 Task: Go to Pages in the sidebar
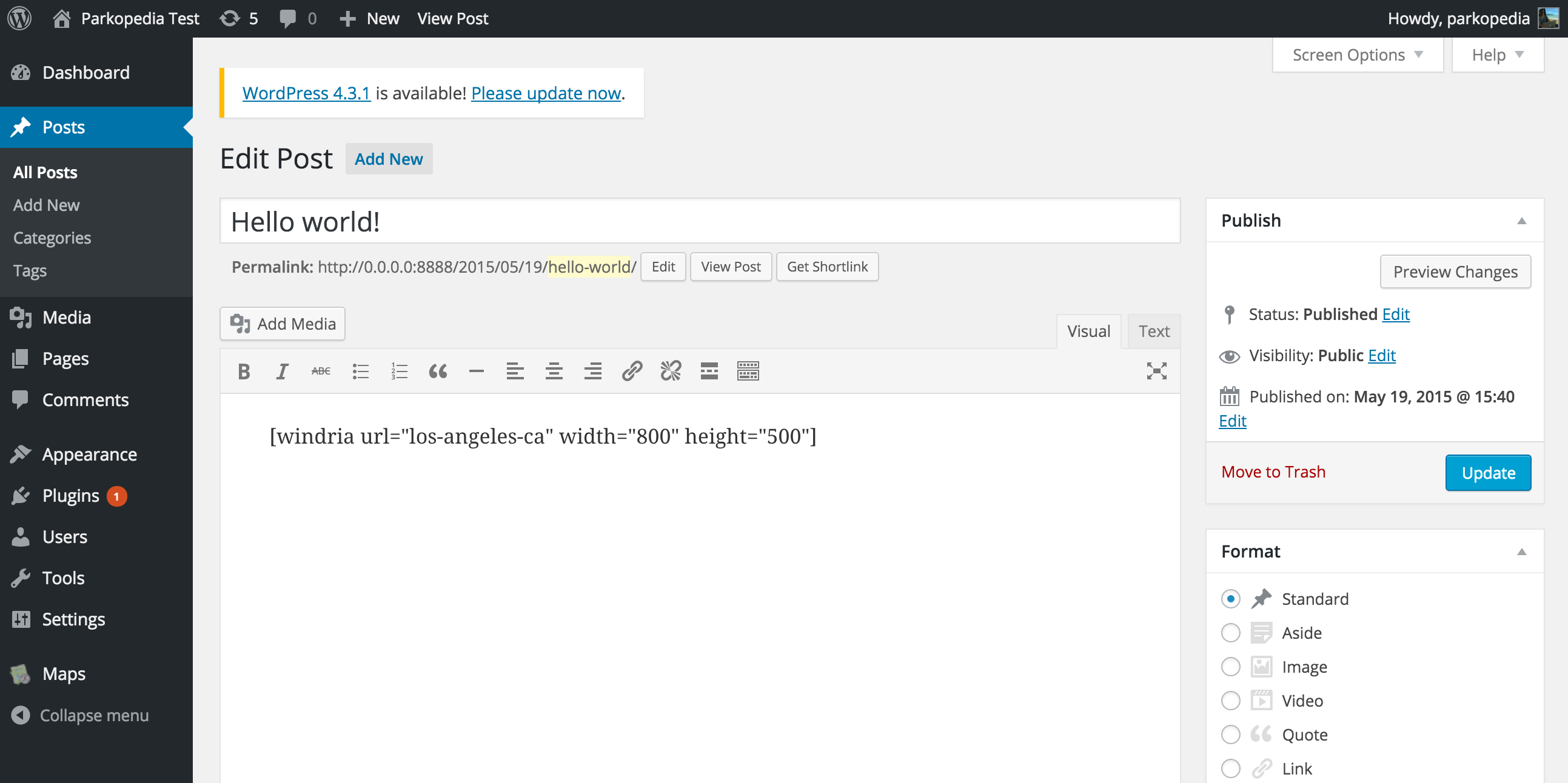96,359
